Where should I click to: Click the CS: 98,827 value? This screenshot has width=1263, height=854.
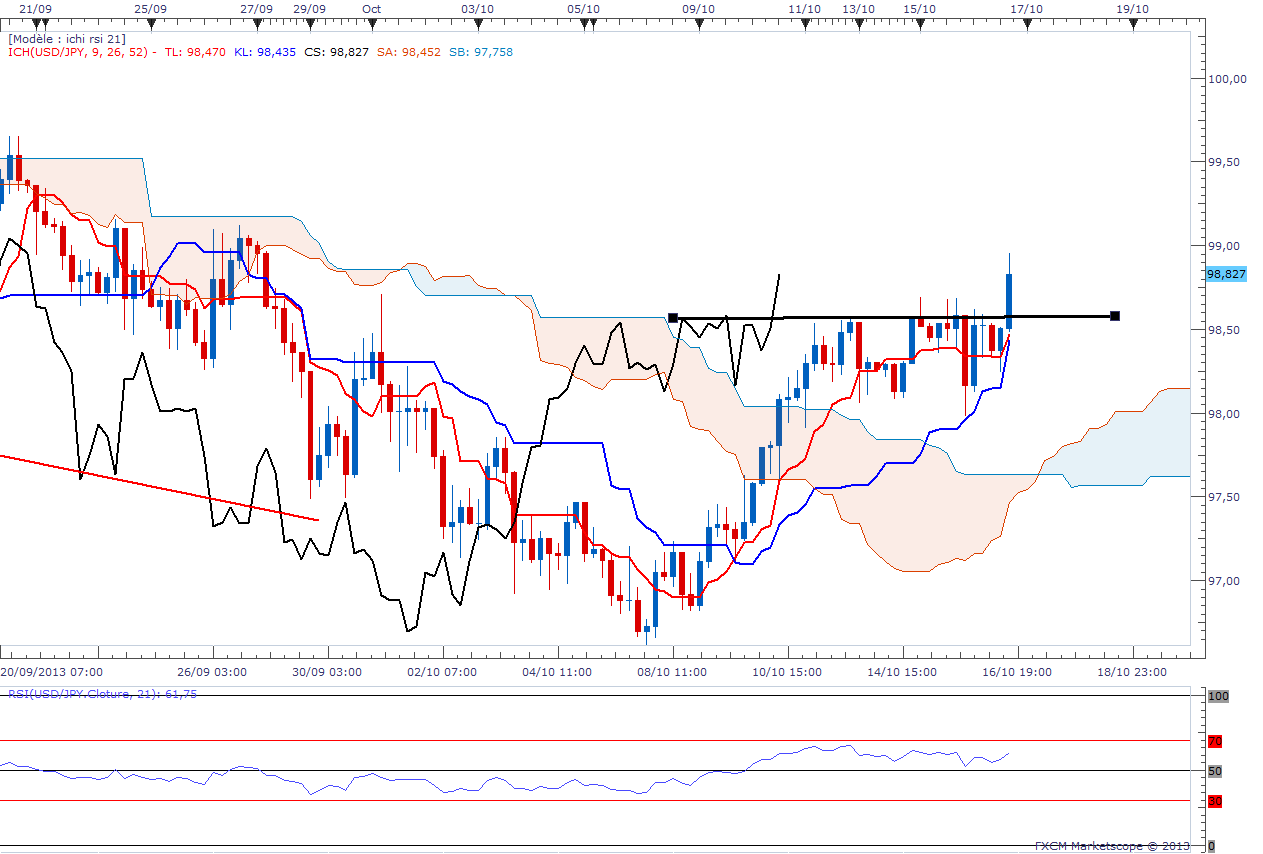pos(336,51)
